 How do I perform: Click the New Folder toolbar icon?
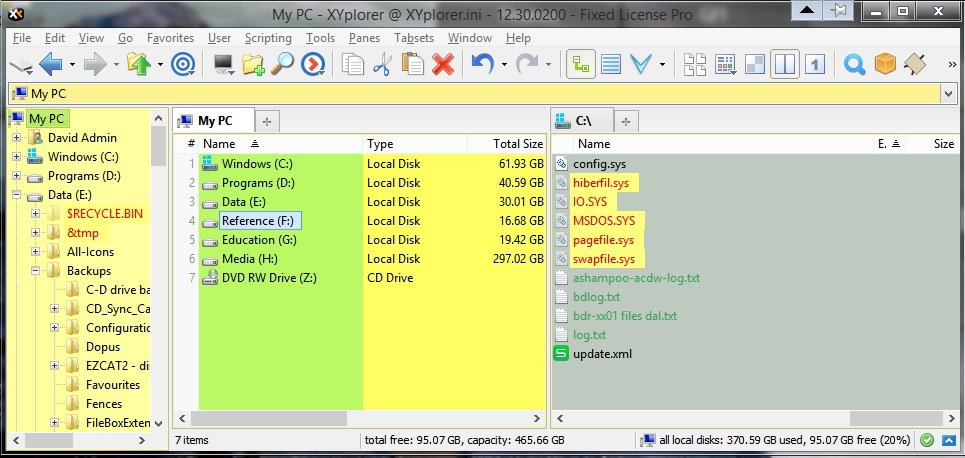click(x=253, y=65)
